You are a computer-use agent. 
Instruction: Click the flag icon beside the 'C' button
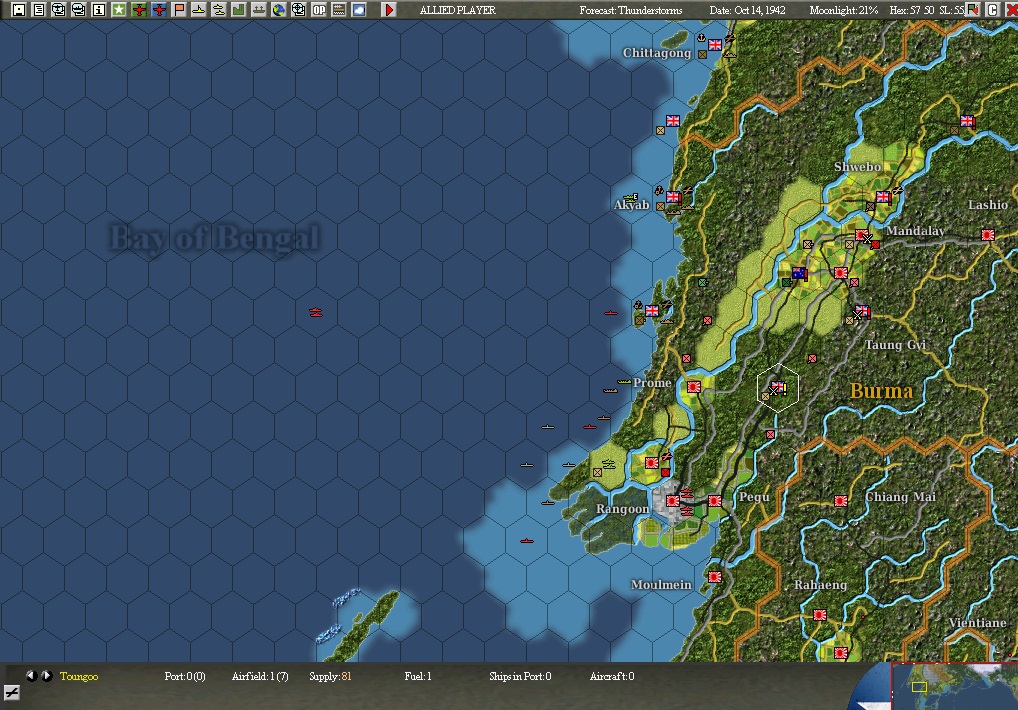pyautogui.click(x=973, y=10)
